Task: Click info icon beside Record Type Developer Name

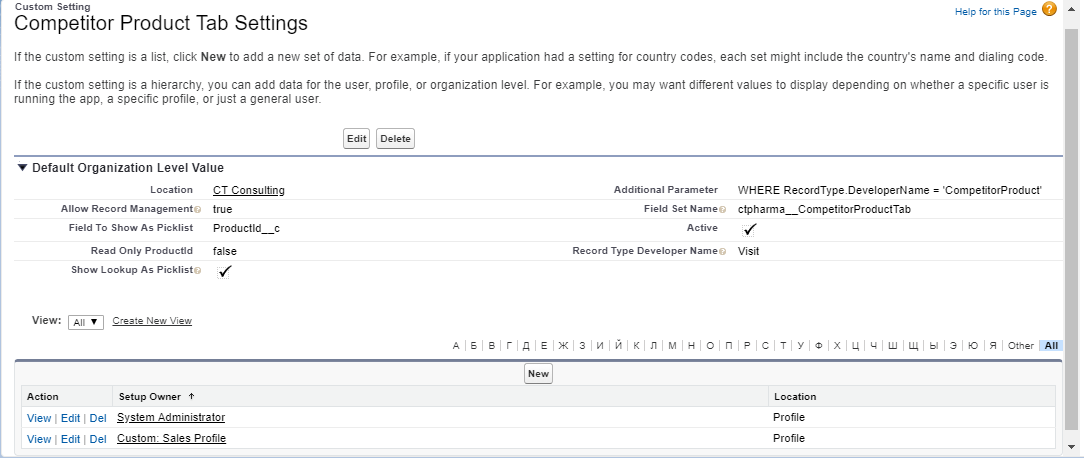Action: point(722,251)
